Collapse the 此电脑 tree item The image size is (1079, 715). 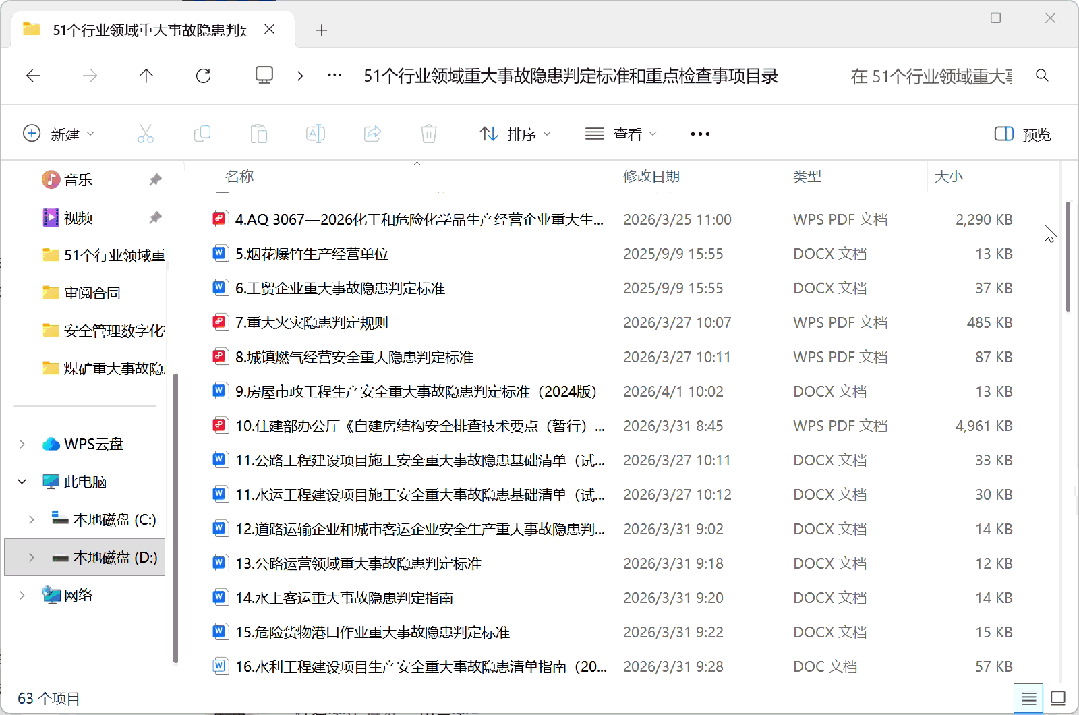click(22, 479)
